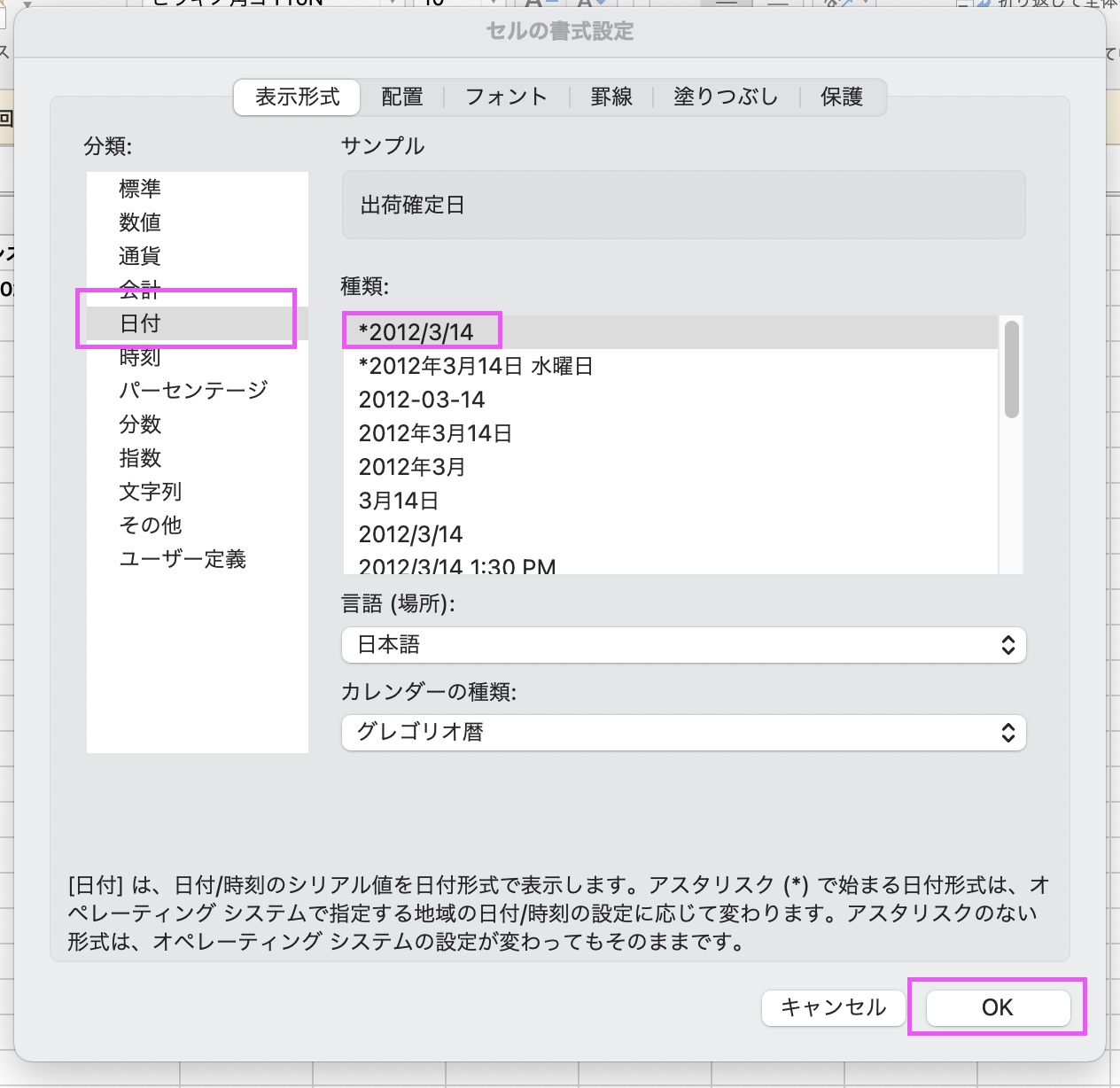This screenshot has height=1088, width=1120.
Task: Choose date format 2012-03-14
Action: pyautogui.click(x=422, y=400)
